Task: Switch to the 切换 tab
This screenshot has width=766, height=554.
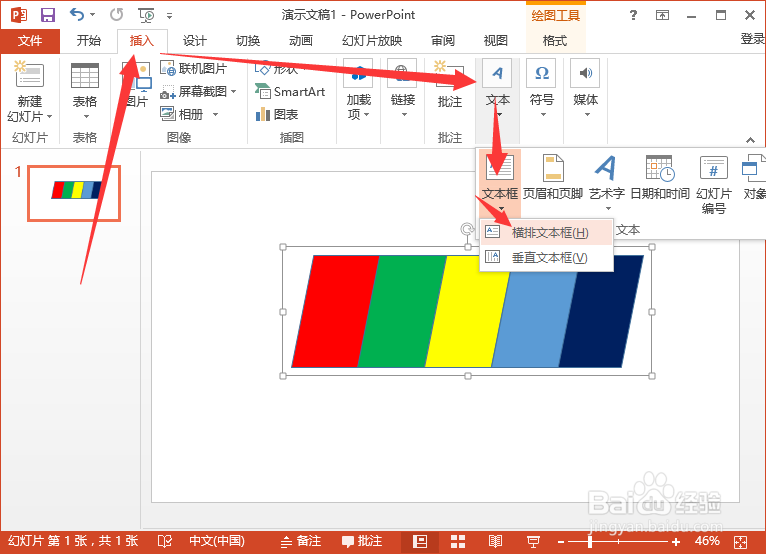Action: point(248,41)
